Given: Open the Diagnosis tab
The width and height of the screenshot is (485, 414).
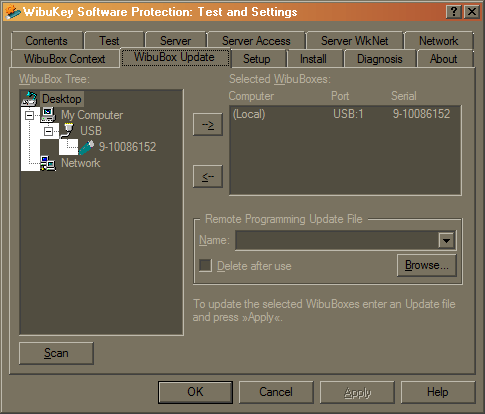Looking at the screenshot, I should (380, 59).
